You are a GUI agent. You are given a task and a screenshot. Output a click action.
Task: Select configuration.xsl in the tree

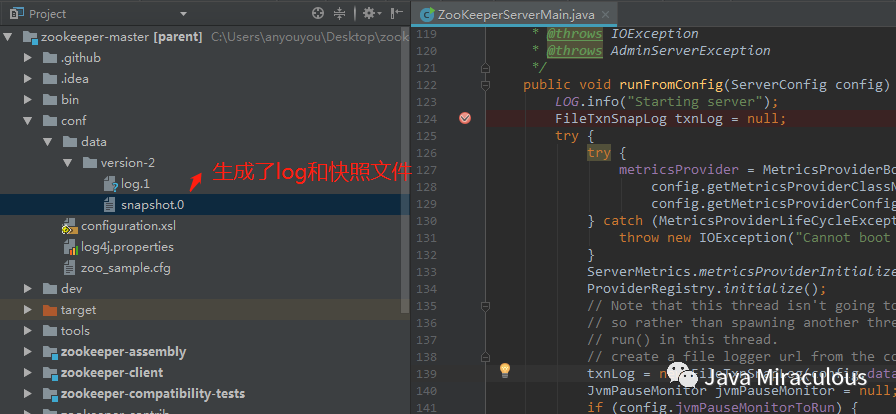point(129,226)
